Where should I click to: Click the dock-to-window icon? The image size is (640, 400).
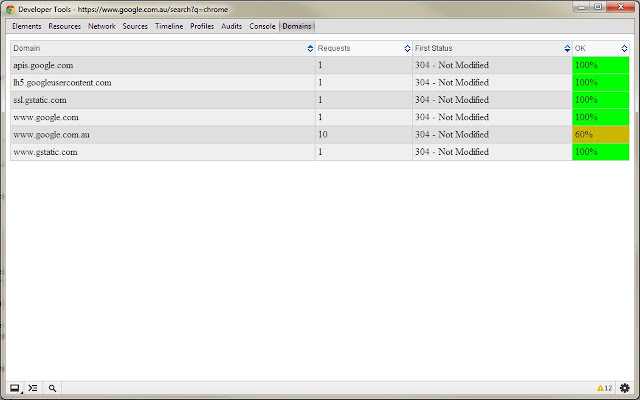click(15, 388)
